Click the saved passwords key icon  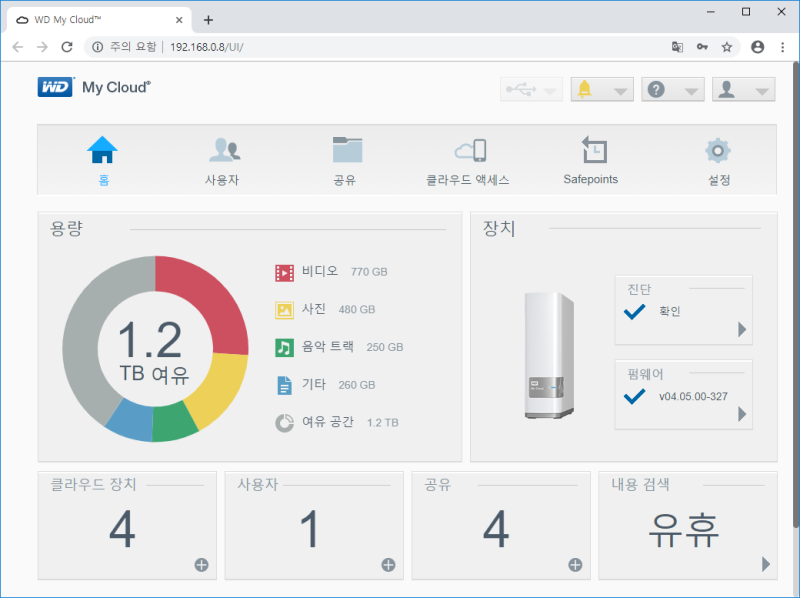click(703, 47)
